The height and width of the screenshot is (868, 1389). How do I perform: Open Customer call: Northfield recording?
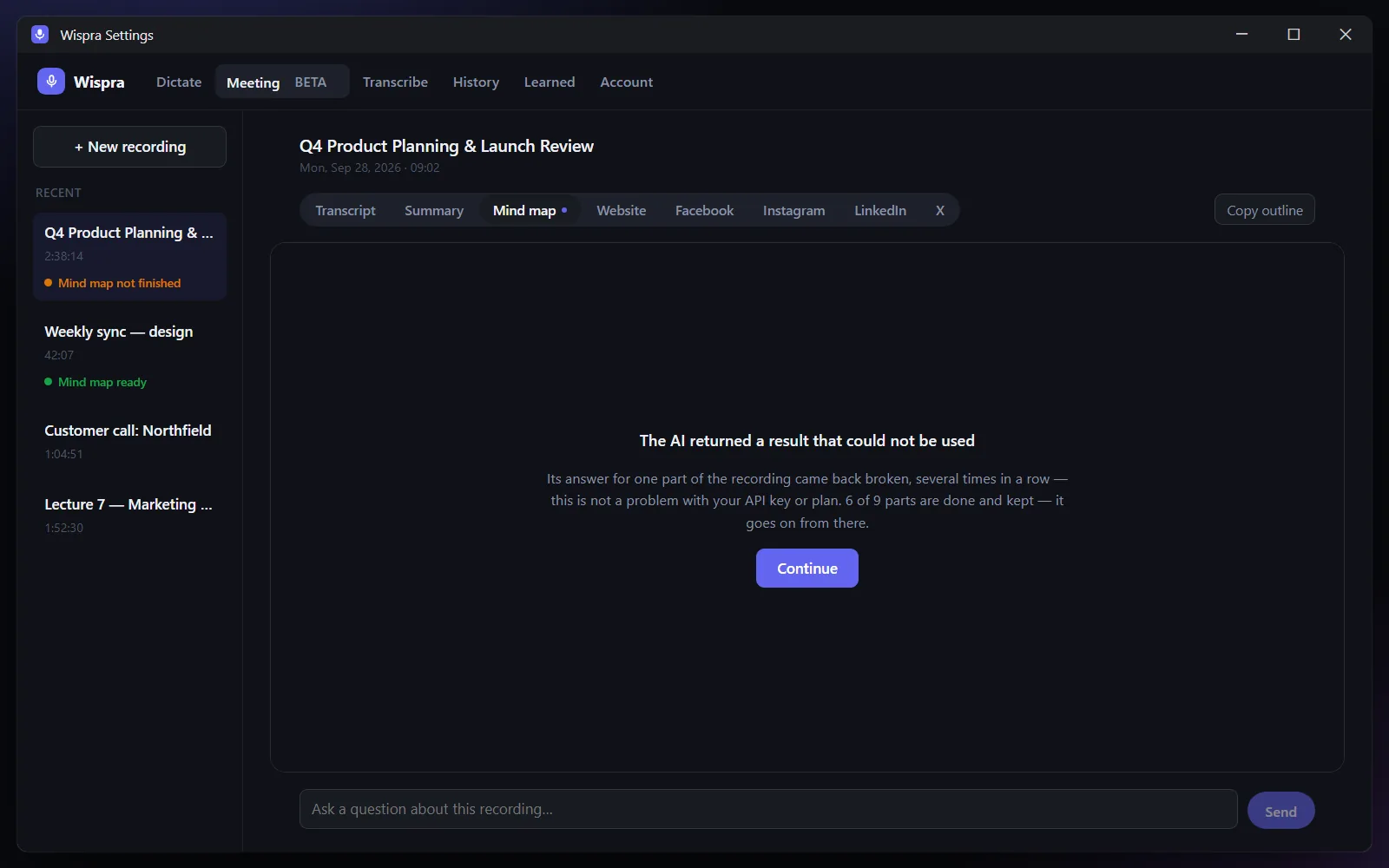(x=129, y=441)
